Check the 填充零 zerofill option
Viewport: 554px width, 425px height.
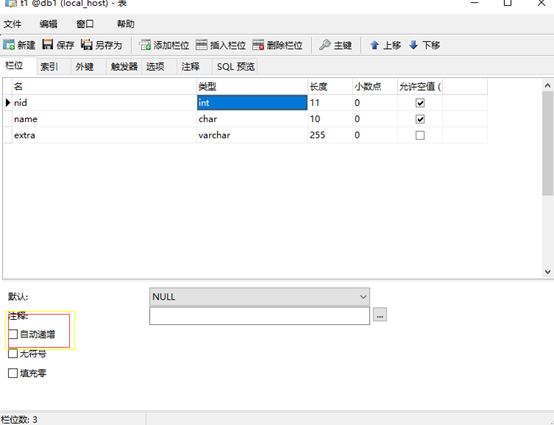[13, 373]
